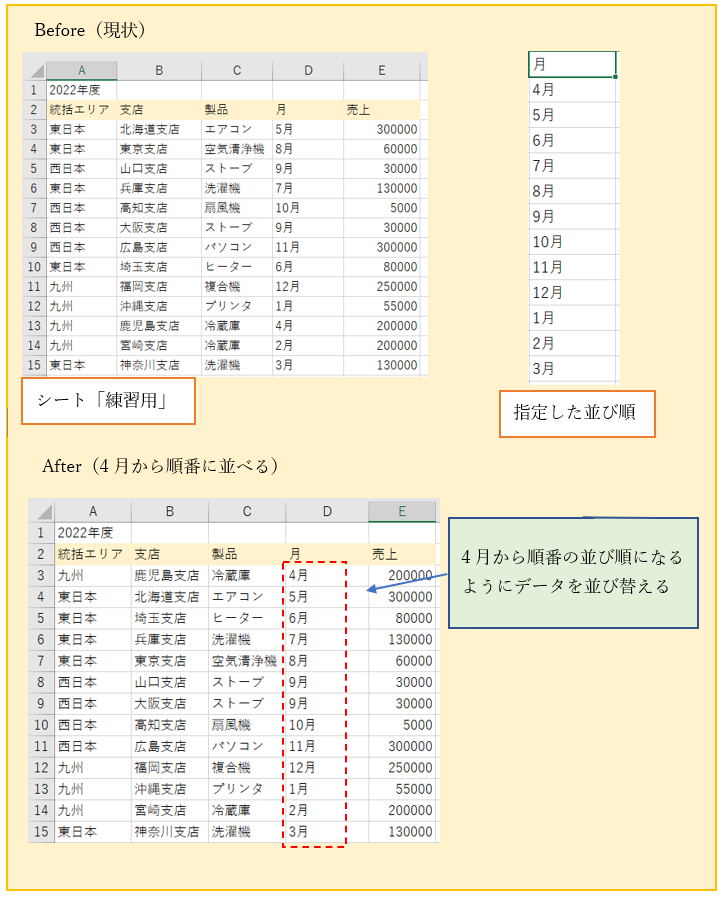Select column D header in the After table
The height and width of the screenshot is (900, 726).
coord(326,512)
